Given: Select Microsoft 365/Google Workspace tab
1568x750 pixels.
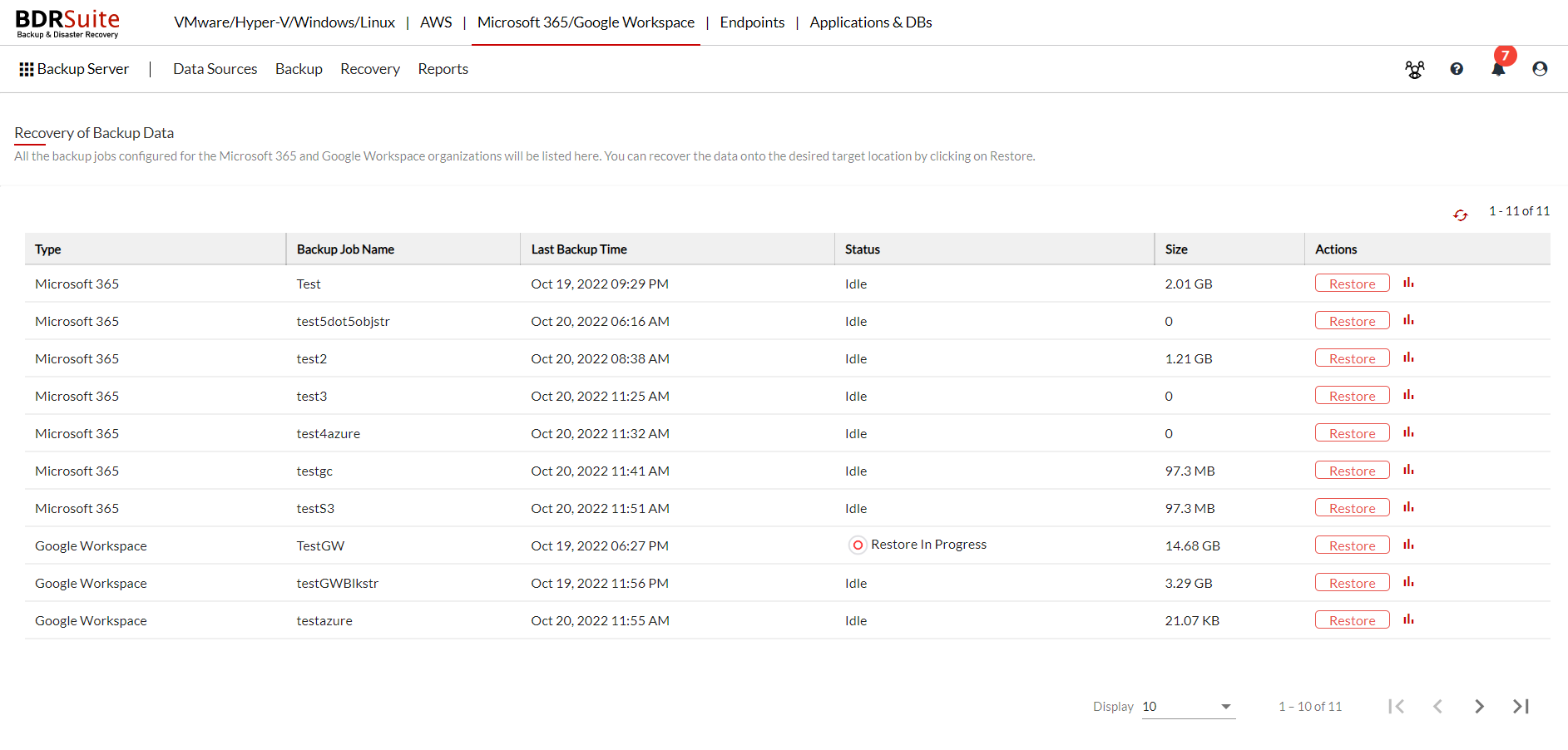Looking at the screenshot, I should coord(586,22).
